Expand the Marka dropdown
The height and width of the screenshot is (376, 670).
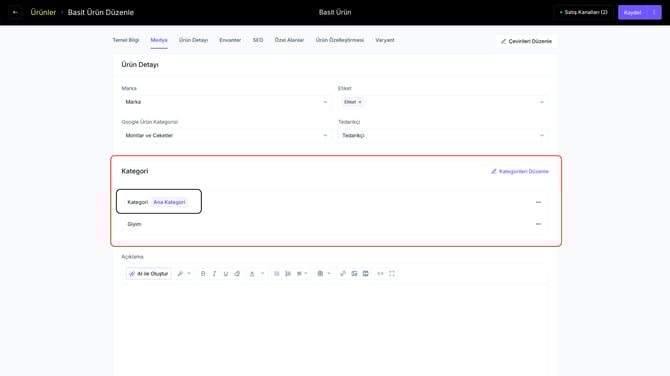point(226,102)
